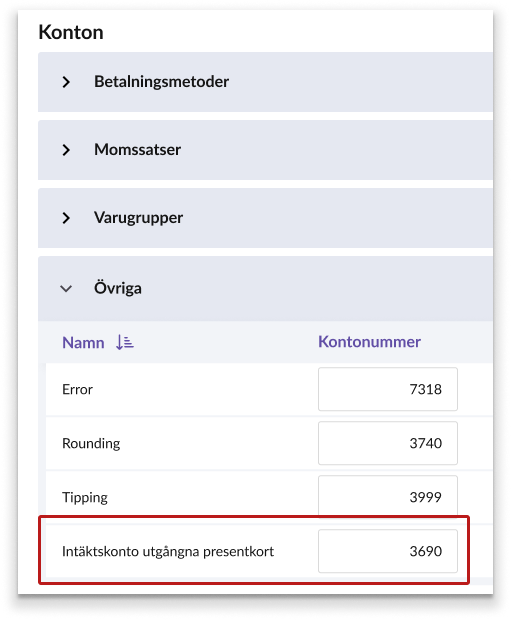Click the Övriga accordion header label
Viewport: 511px width, 620px height.
point(118,288)
